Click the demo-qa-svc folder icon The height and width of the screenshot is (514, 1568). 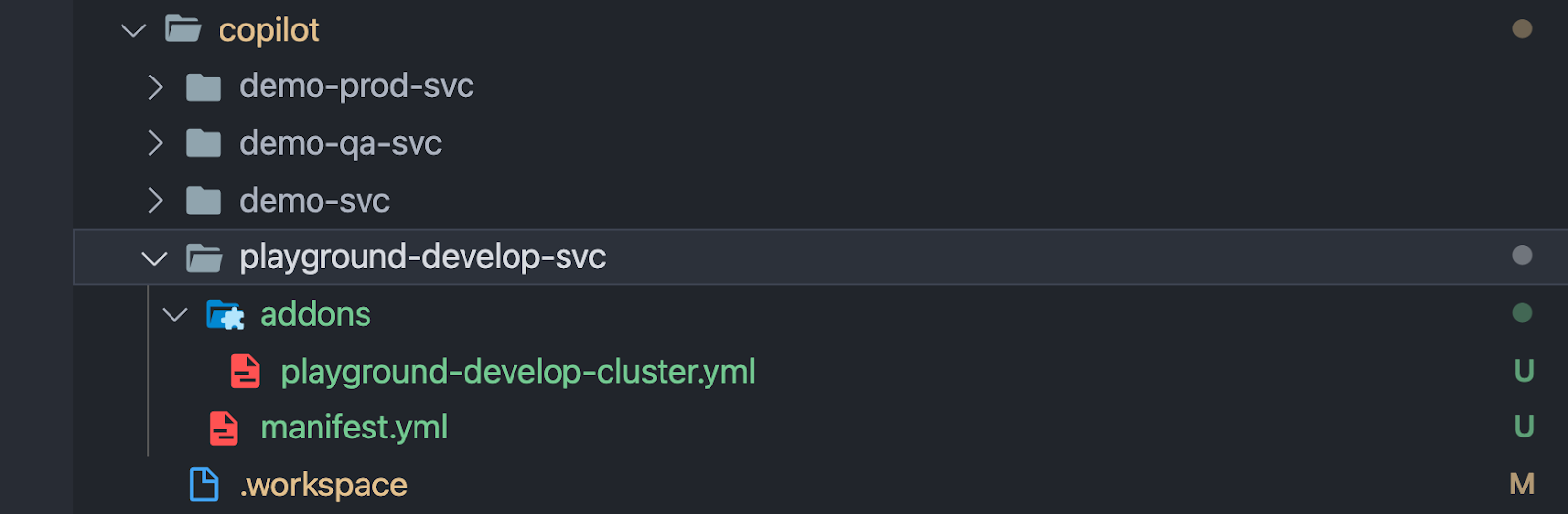point(204,144)
